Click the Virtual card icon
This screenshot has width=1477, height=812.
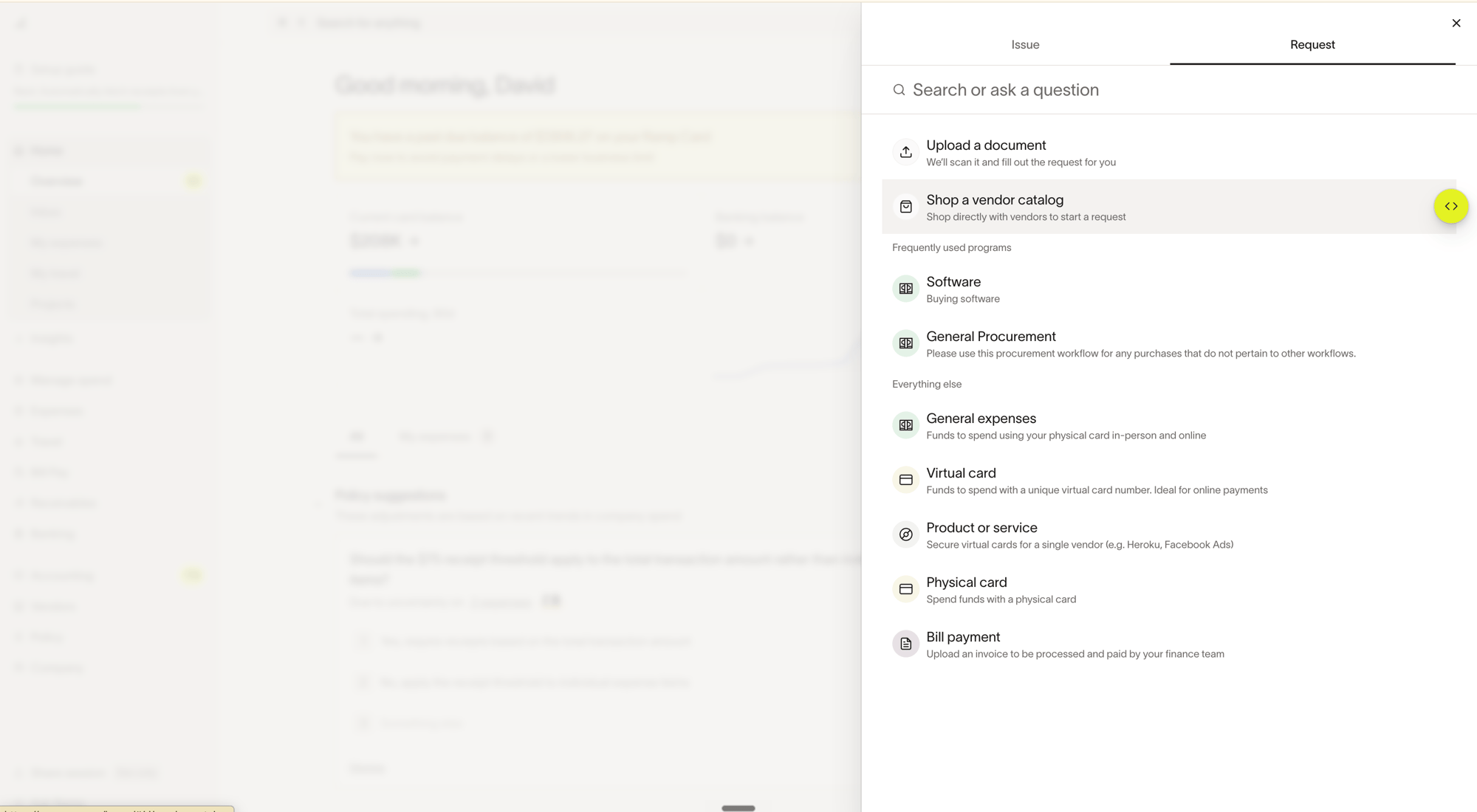[x=906, y=480]
